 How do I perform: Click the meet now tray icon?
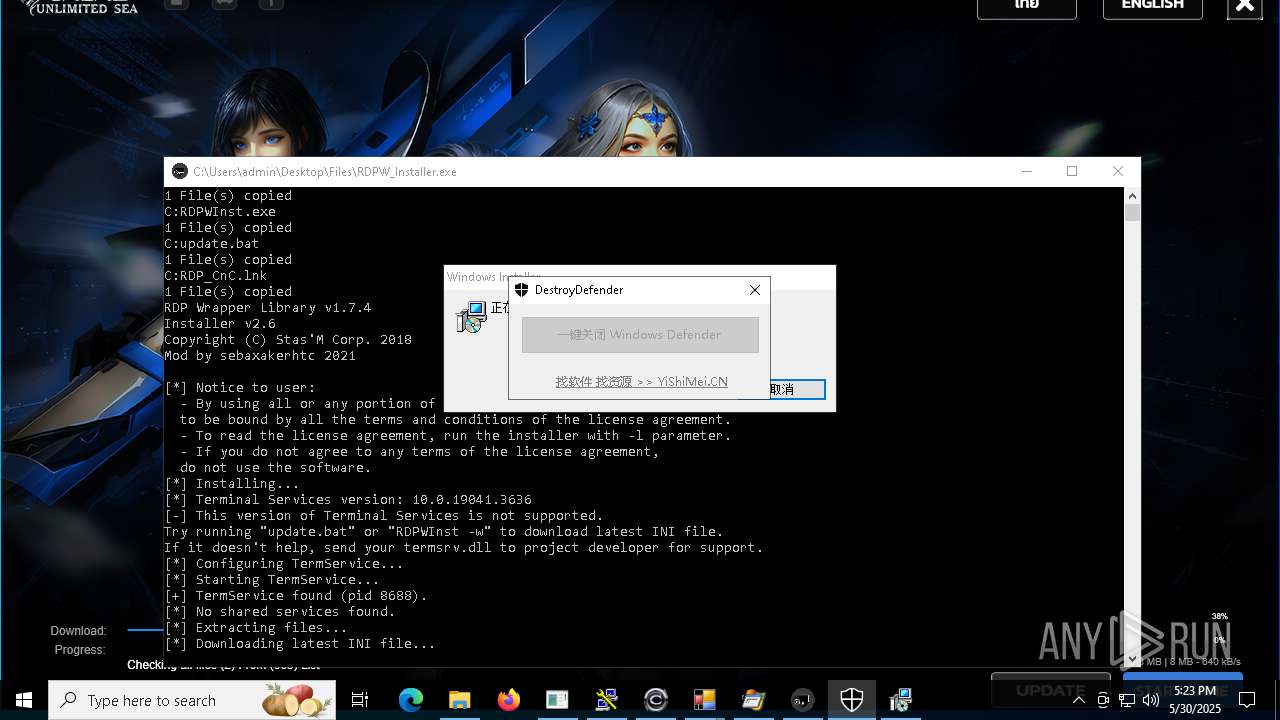click(1103, 700)
